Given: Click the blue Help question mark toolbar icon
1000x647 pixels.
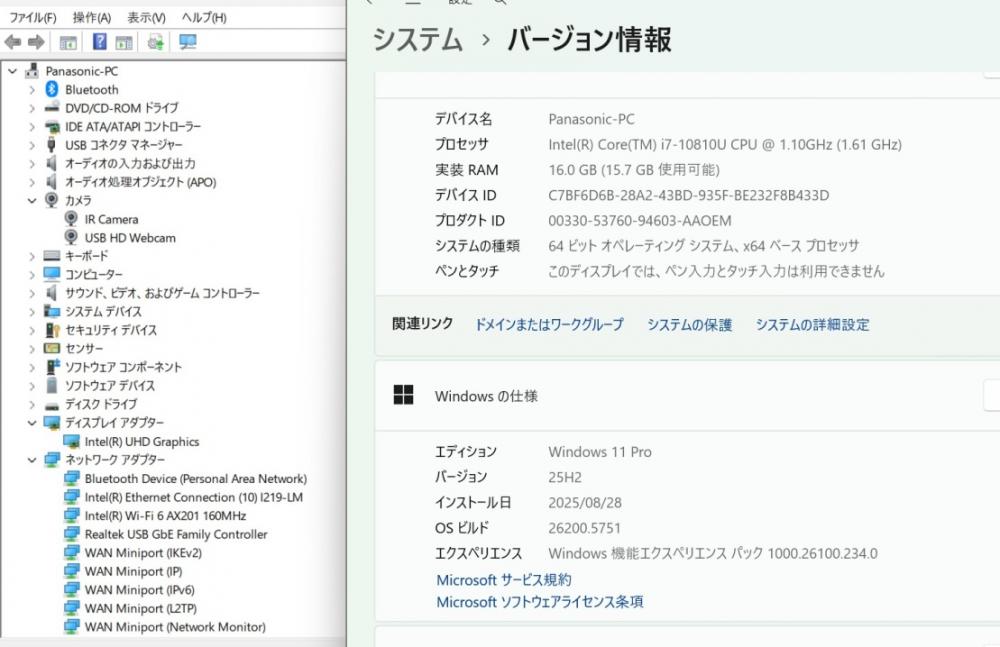Looking at the screenshot, I should click(99, 42).
